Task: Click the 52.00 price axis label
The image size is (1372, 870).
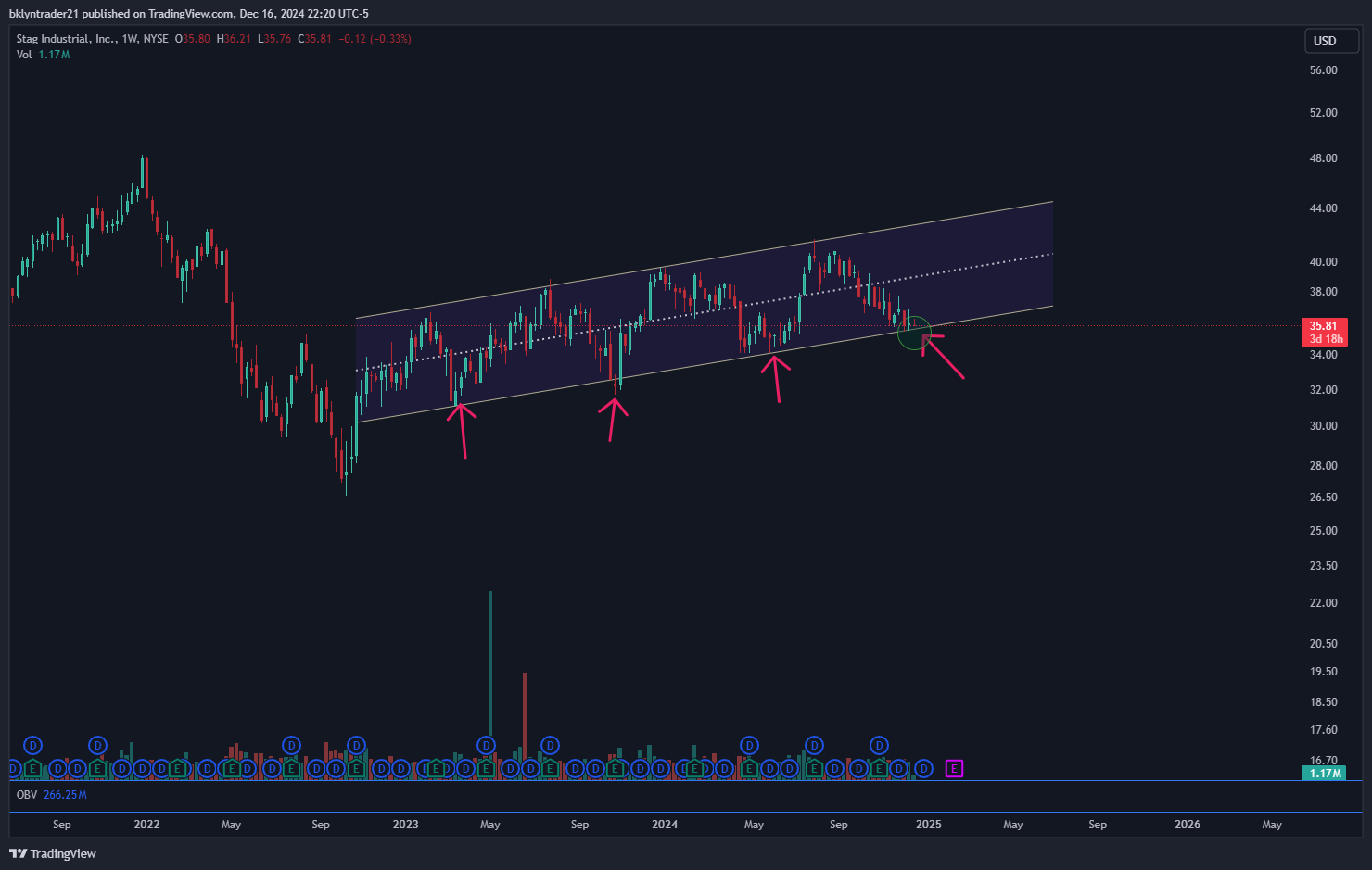Action: [x=1323, y=113]
